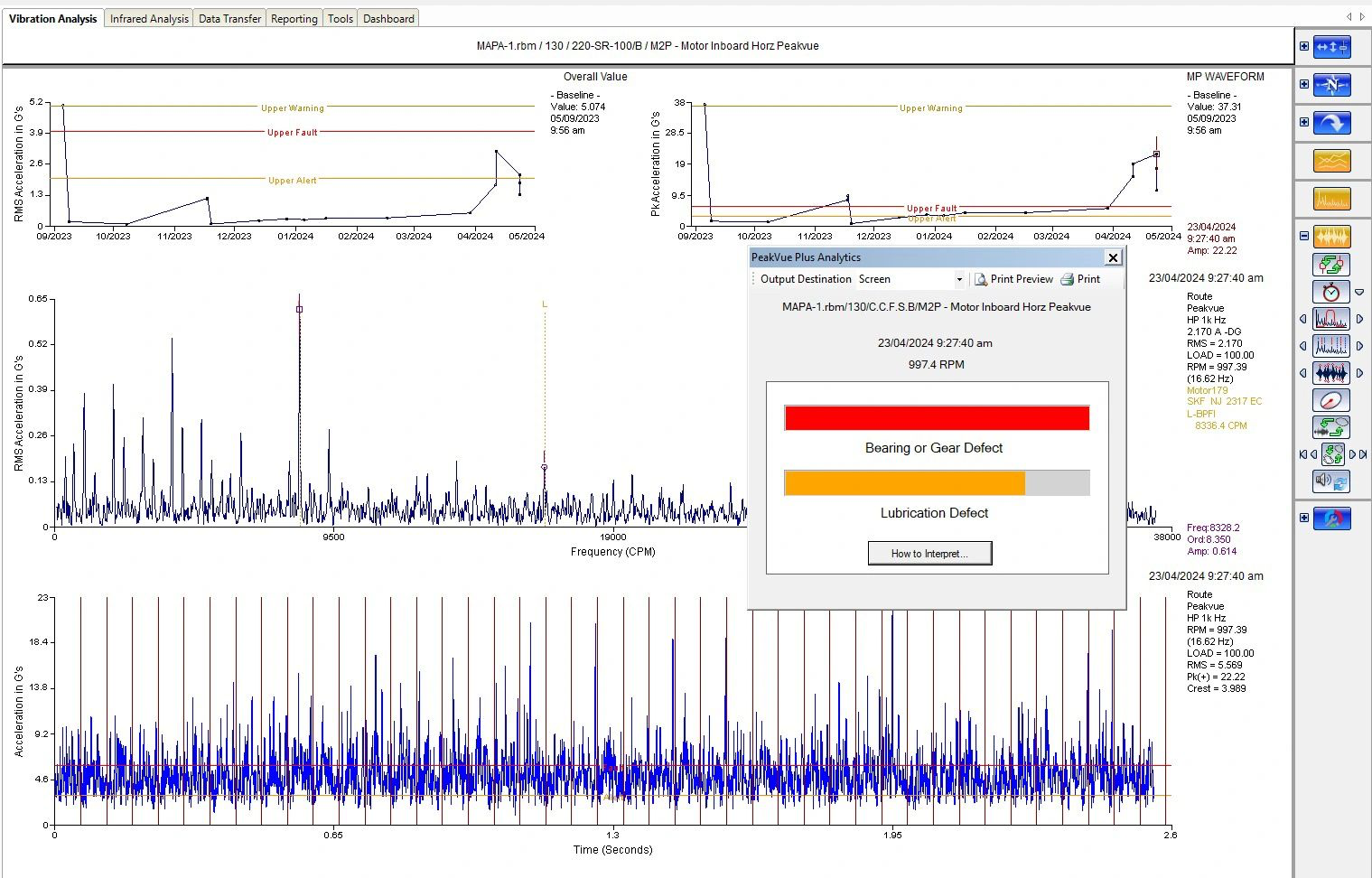Screen dimensions: 1372x878
Task: Click the blue curved arrow icon
Action: (1331, 122)
